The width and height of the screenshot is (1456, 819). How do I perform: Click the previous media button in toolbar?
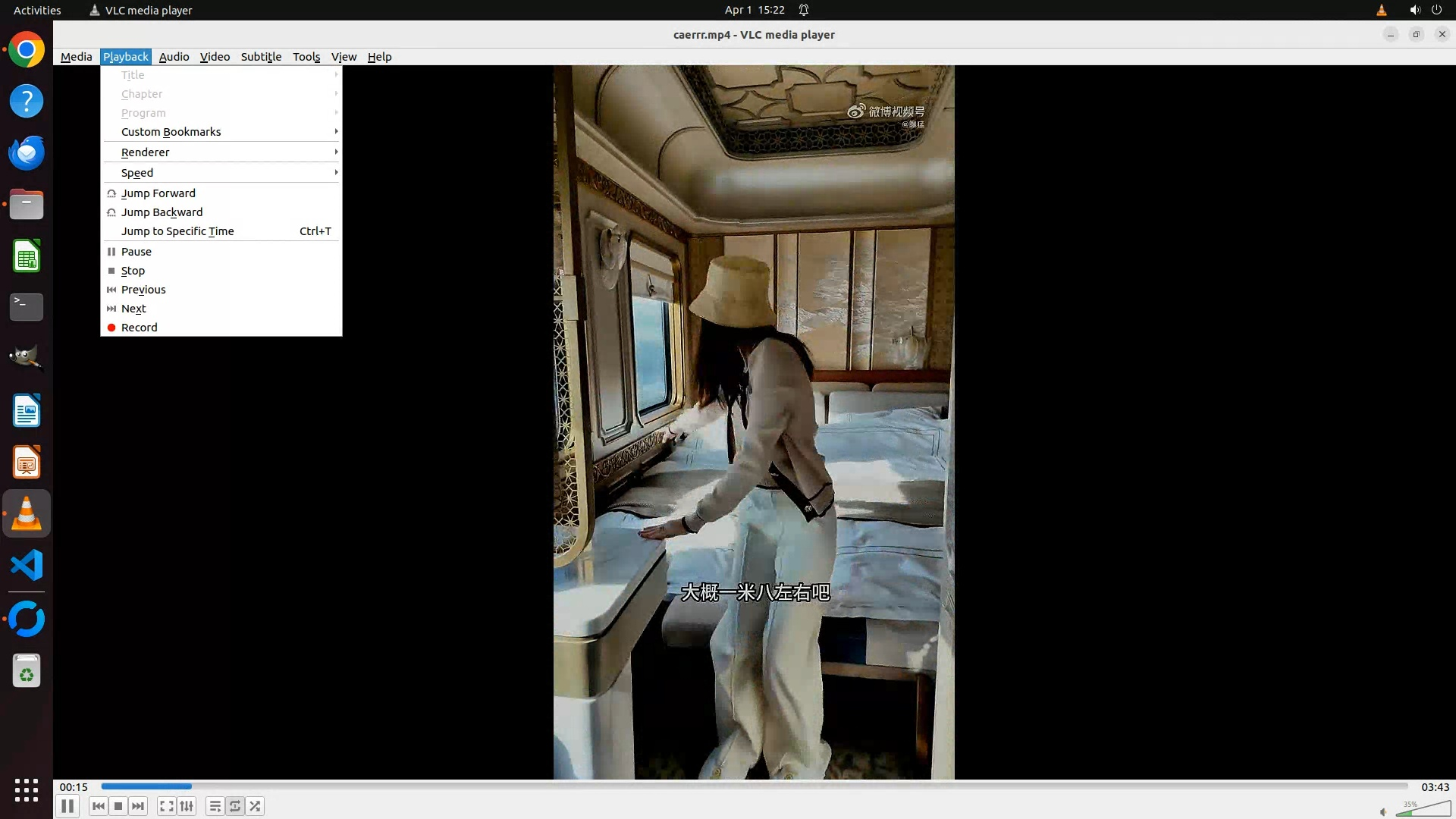click(x=98, y=806)
